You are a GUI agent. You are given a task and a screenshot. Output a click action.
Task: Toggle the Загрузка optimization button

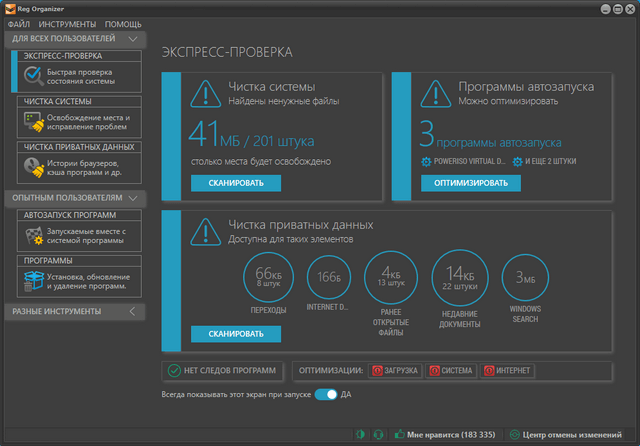coord(395,371)
